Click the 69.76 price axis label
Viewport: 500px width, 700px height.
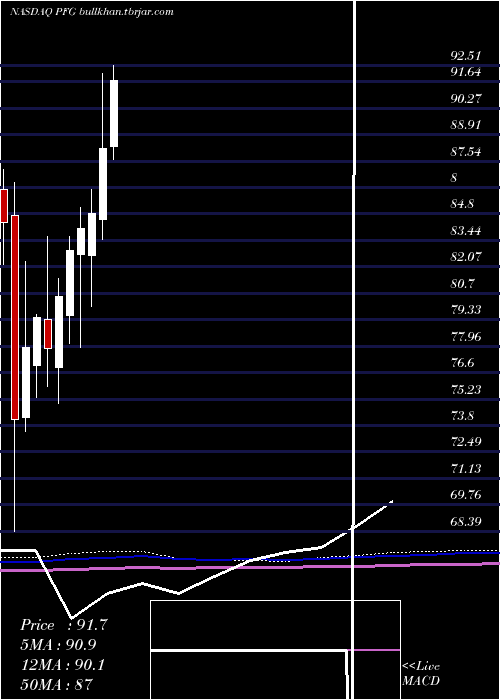(x=466, y=494)
